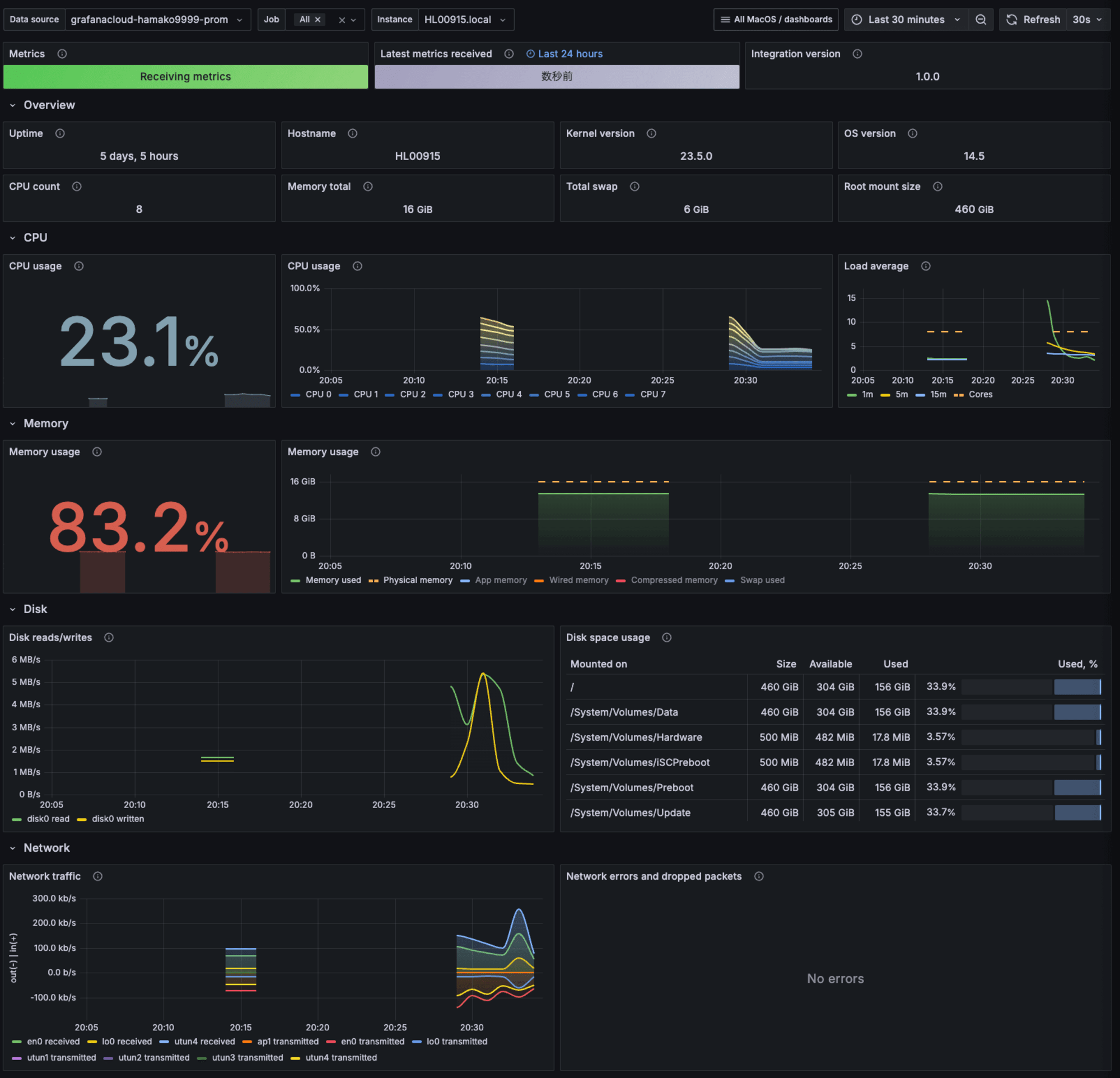
Task: Click Total swap info icon
Action: [634, 186]
